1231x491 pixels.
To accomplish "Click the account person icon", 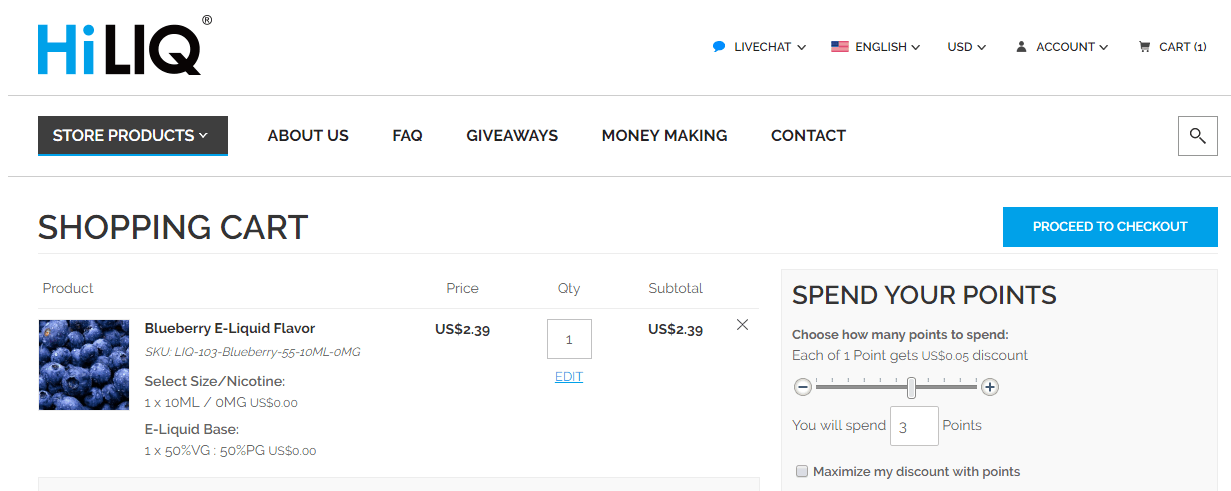I will (x=1021, y=47).
